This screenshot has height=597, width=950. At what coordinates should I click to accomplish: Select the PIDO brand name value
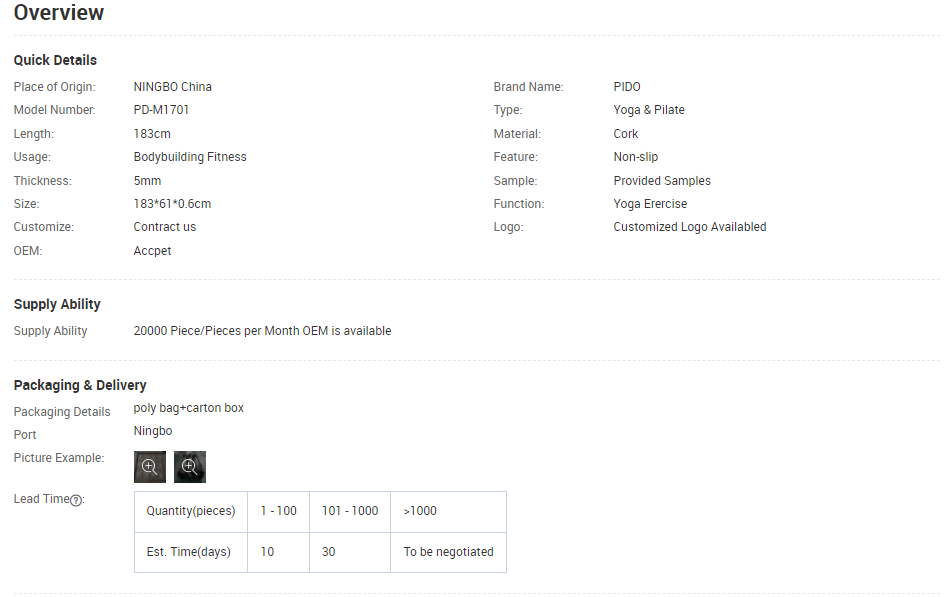pyautogui.click(x=627, y=87)
